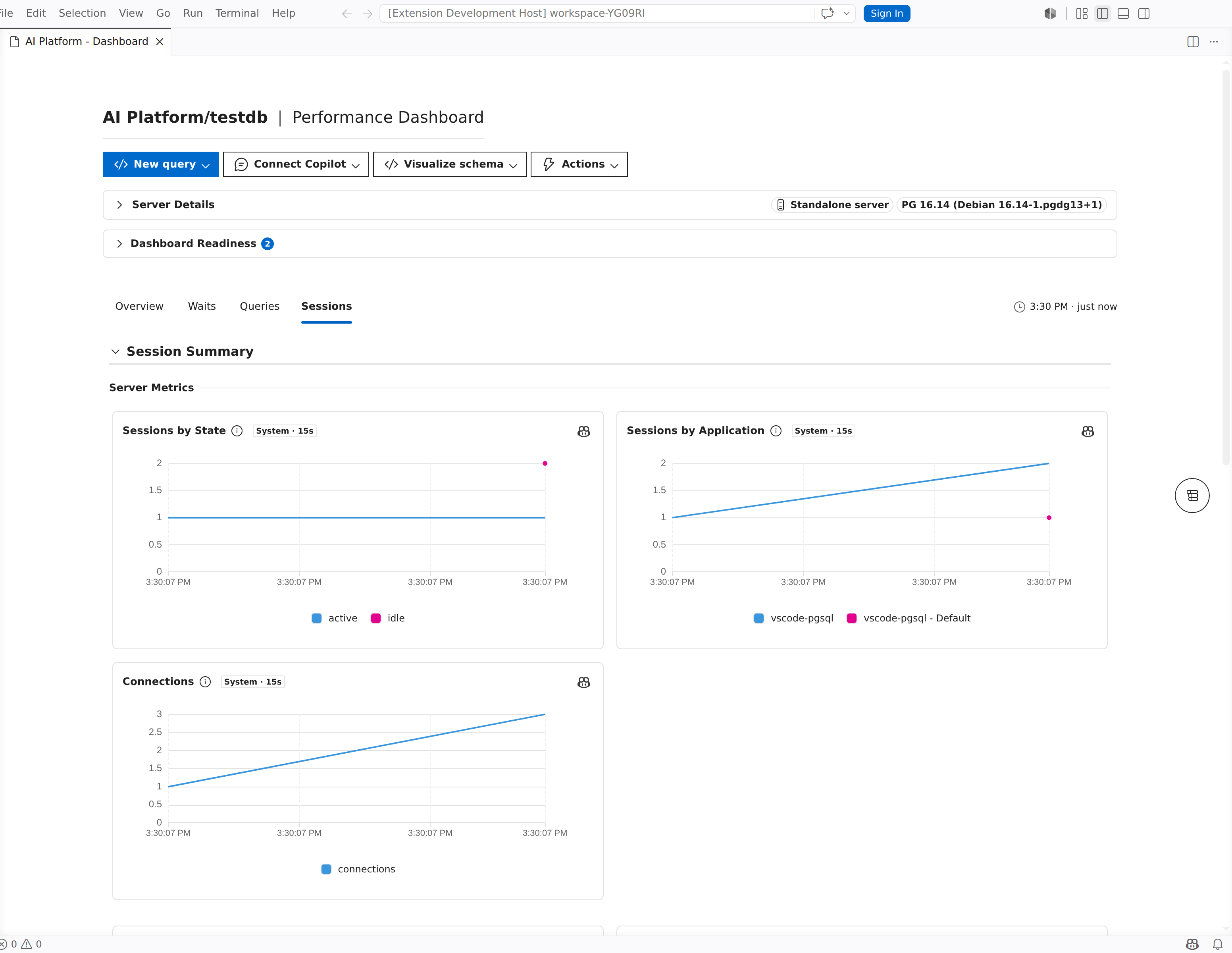Open Copilot icon on Sessions by Application chart
The height and width of the screenshot is (953, 1232).
[x=1088, y=431]
